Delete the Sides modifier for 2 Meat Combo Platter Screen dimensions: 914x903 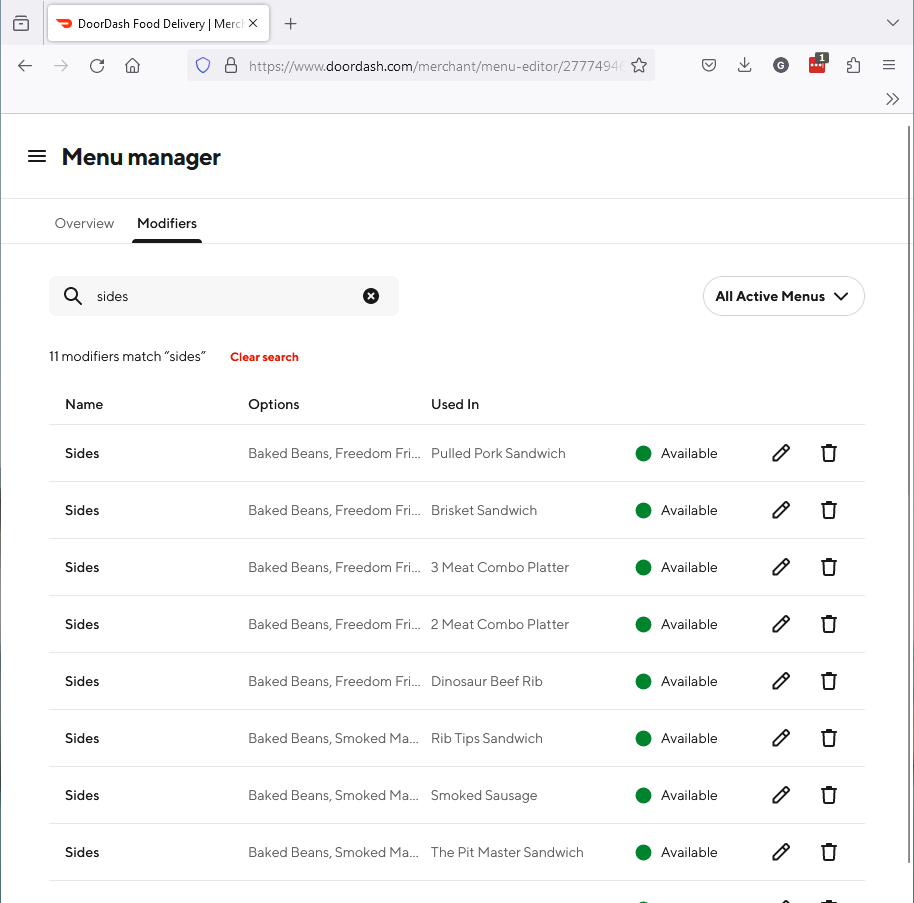pos(829,624)
